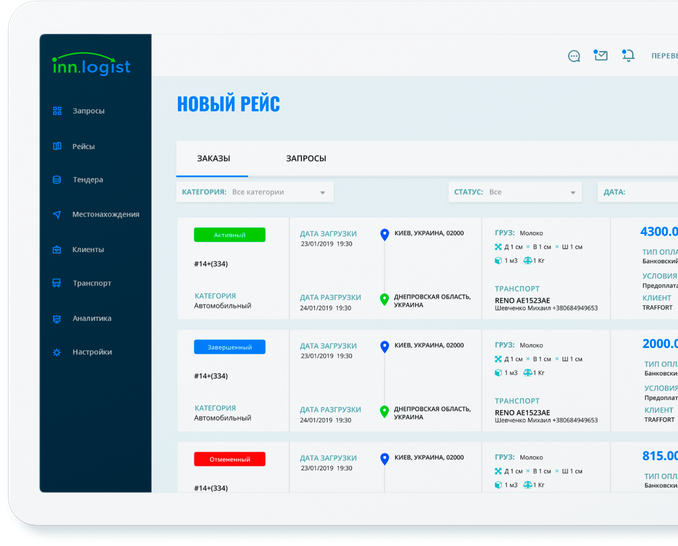Click weight icon in Отмененный order

coord(528,485)
